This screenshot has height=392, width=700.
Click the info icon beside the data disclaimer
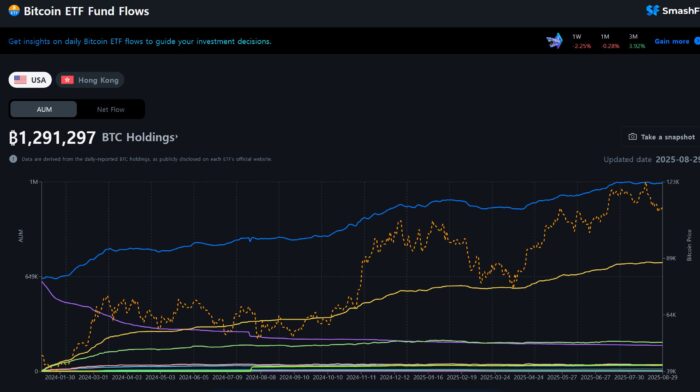pyautogui.click(x=13, y=159)
